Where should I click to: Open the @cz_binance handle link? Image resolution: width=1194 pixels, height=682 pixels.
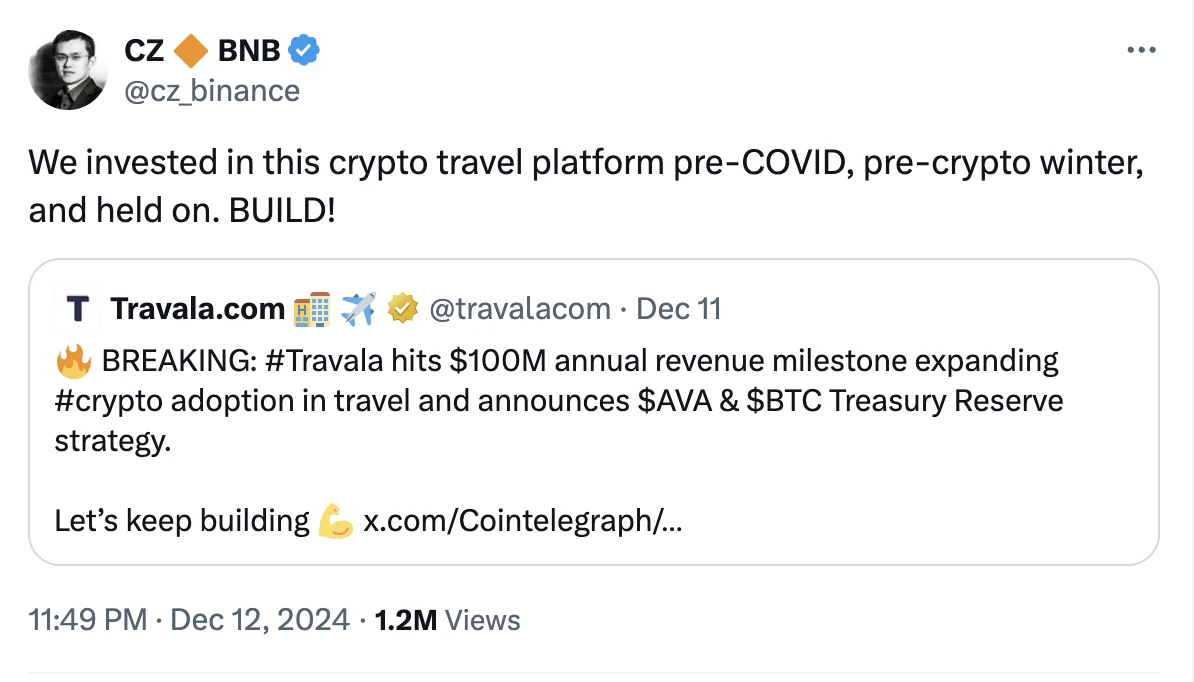click(211, 91)
